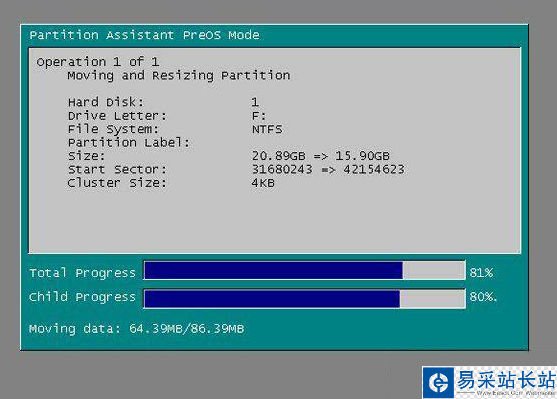Click the 'Hard Disk:' label
The height and width of the screenshot is (399, 557).
pyautogui.click(x=106, y=102)
